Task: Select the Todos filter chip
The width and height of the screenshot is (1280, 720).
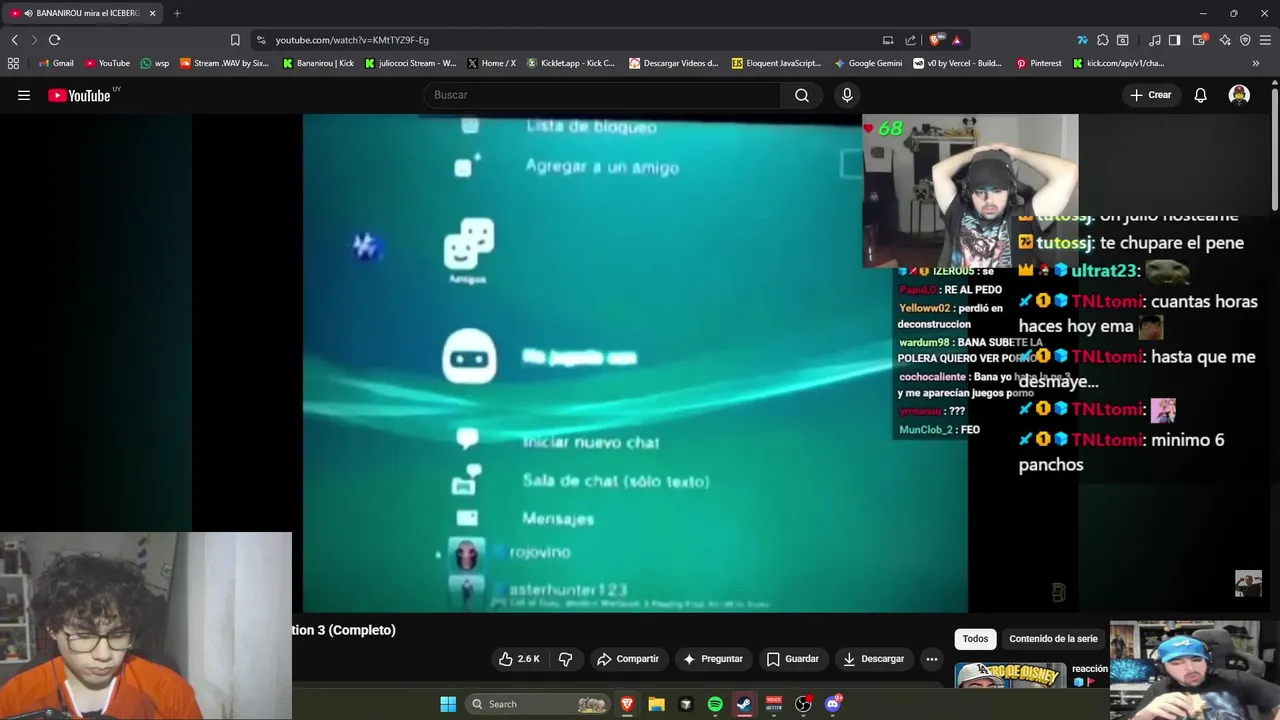Action: pyautogui.click(x=975, y=639)
